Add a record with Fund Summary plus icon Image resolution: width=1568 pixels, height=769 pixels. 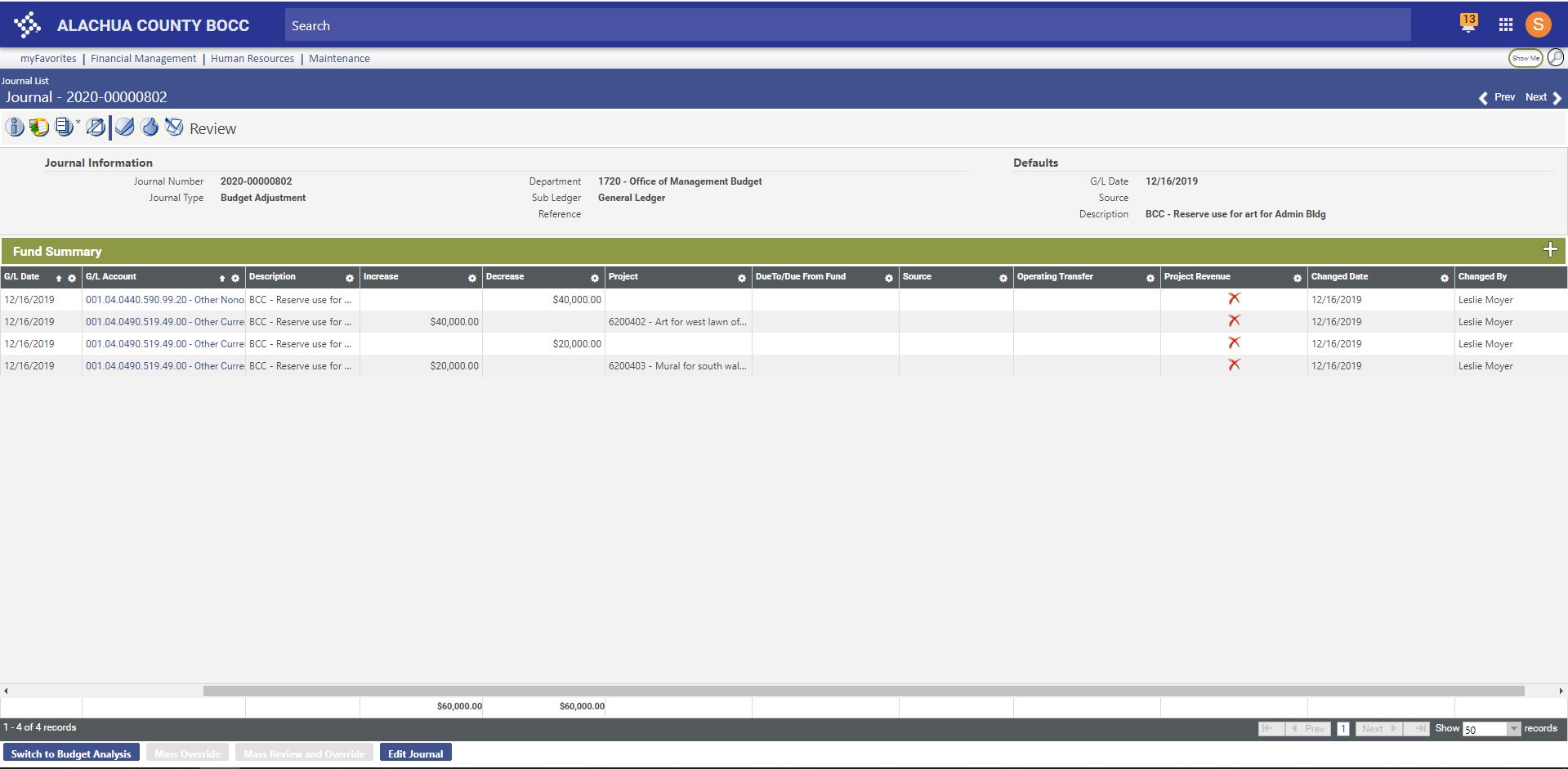click(x=1549, y=250)
